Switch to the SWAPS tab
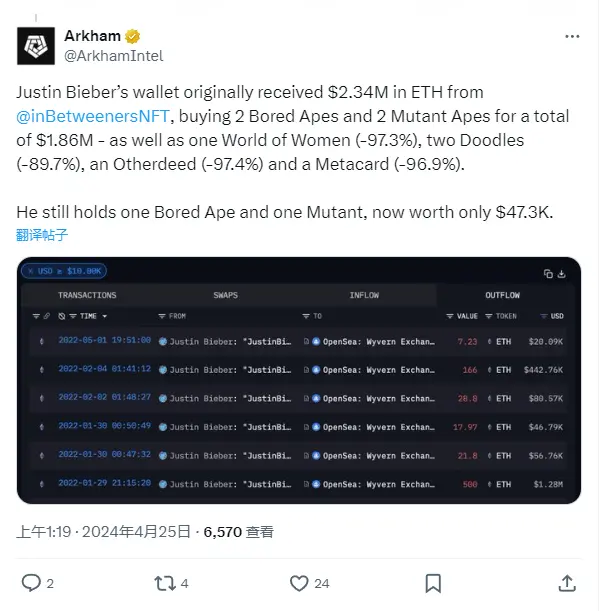 [226, 295]
